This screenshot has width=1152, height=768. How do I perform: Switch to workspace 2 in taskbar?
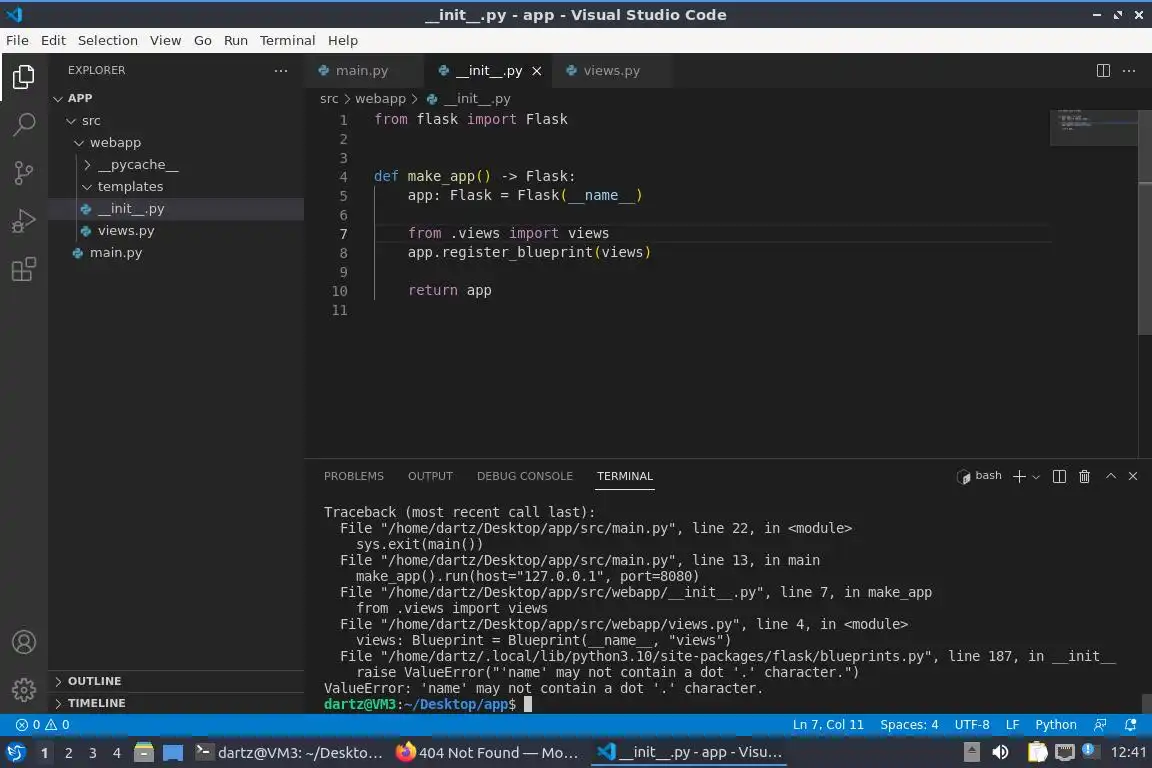(68, 753)
